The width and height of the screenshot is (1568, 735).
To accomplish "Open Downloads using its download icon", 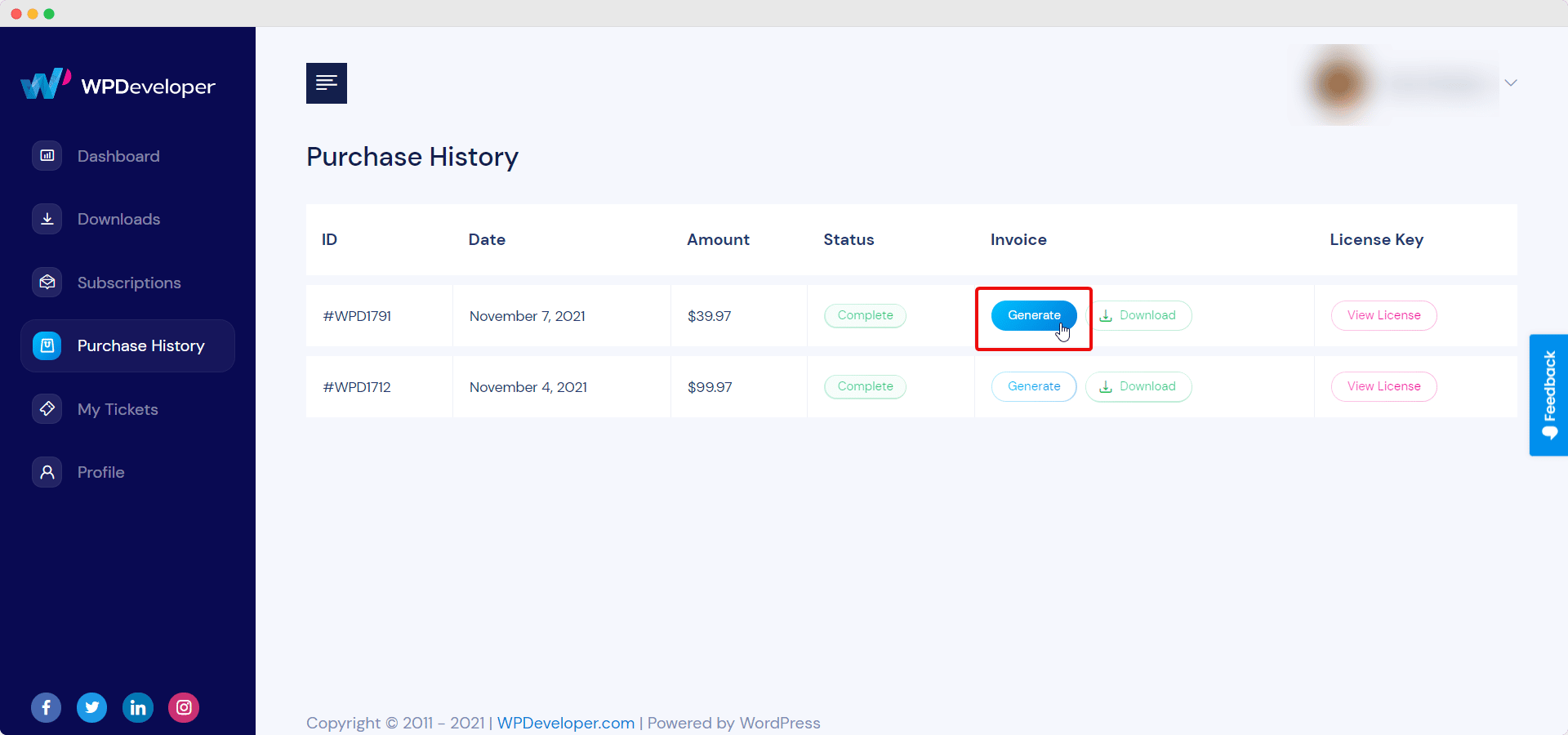I will (47, 218).
